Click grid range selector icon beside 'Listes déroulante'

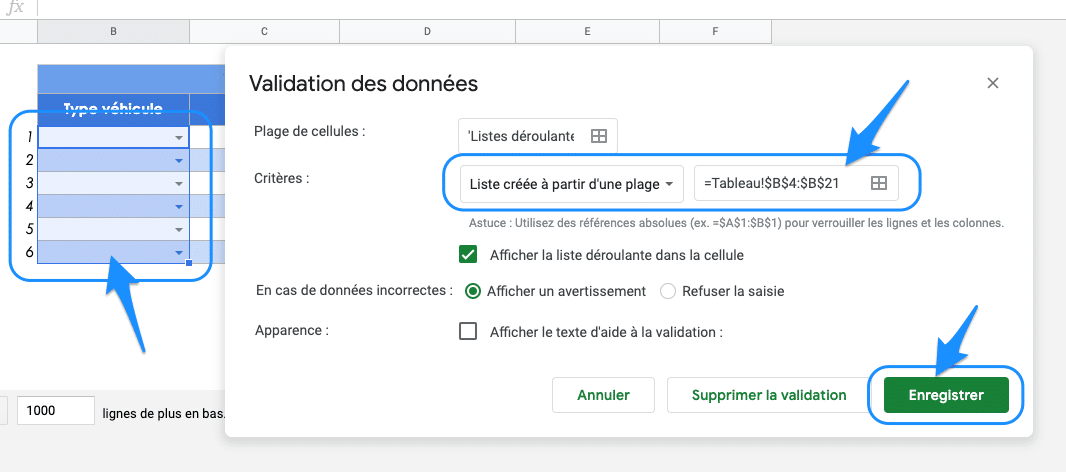(x=598, y=136)
